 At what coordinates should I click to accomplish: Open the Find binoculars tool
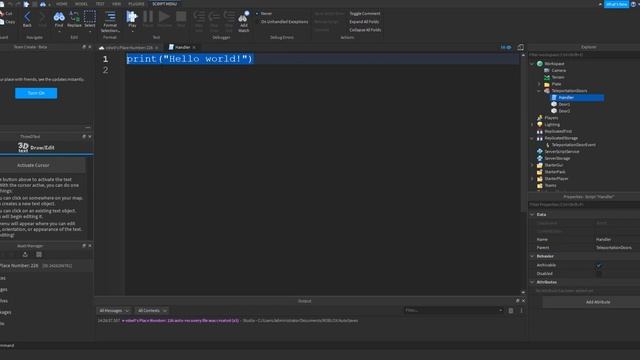coord(59,19)
